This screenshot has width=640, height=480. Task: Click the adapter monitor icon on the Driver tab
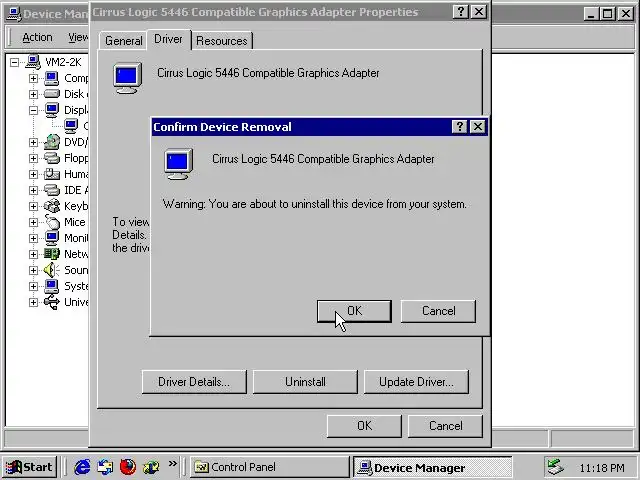[127, 78]
